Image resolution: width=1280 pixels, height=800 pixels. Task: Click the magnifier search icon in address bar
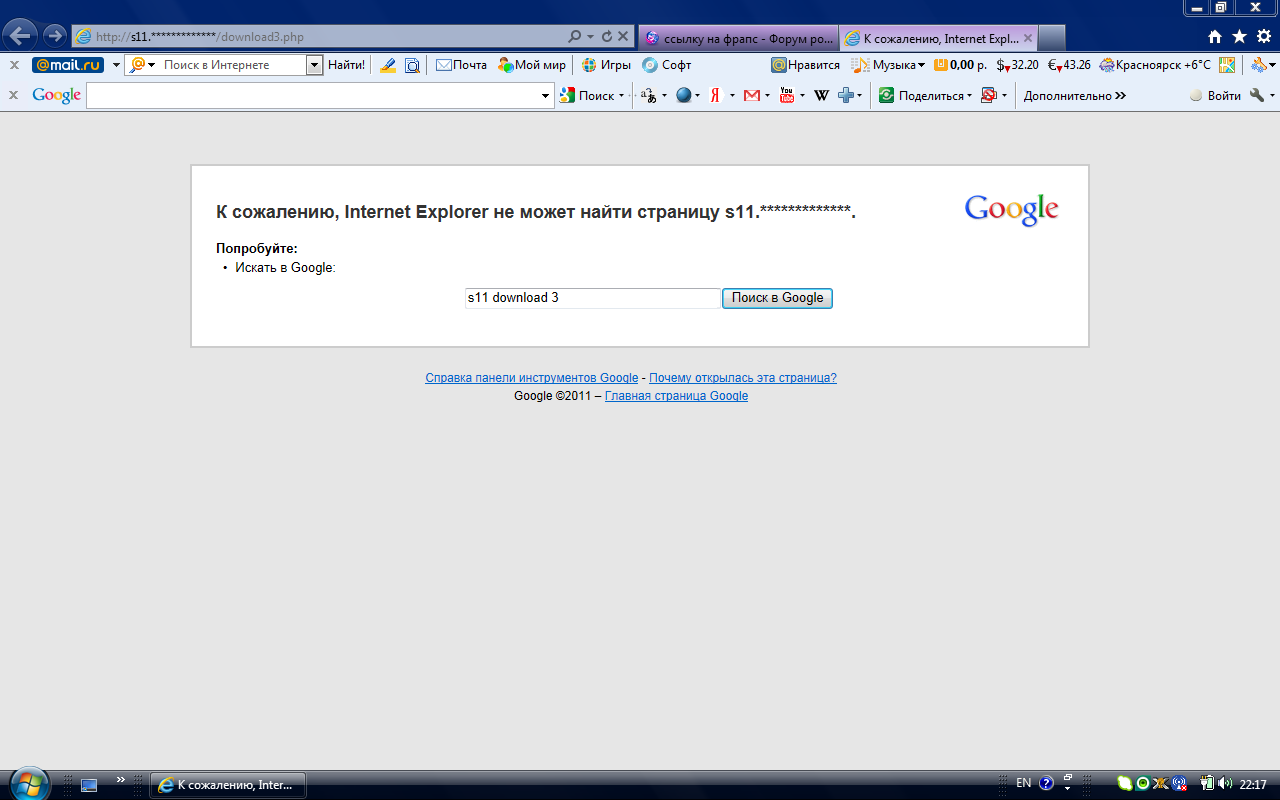[575, 37]
